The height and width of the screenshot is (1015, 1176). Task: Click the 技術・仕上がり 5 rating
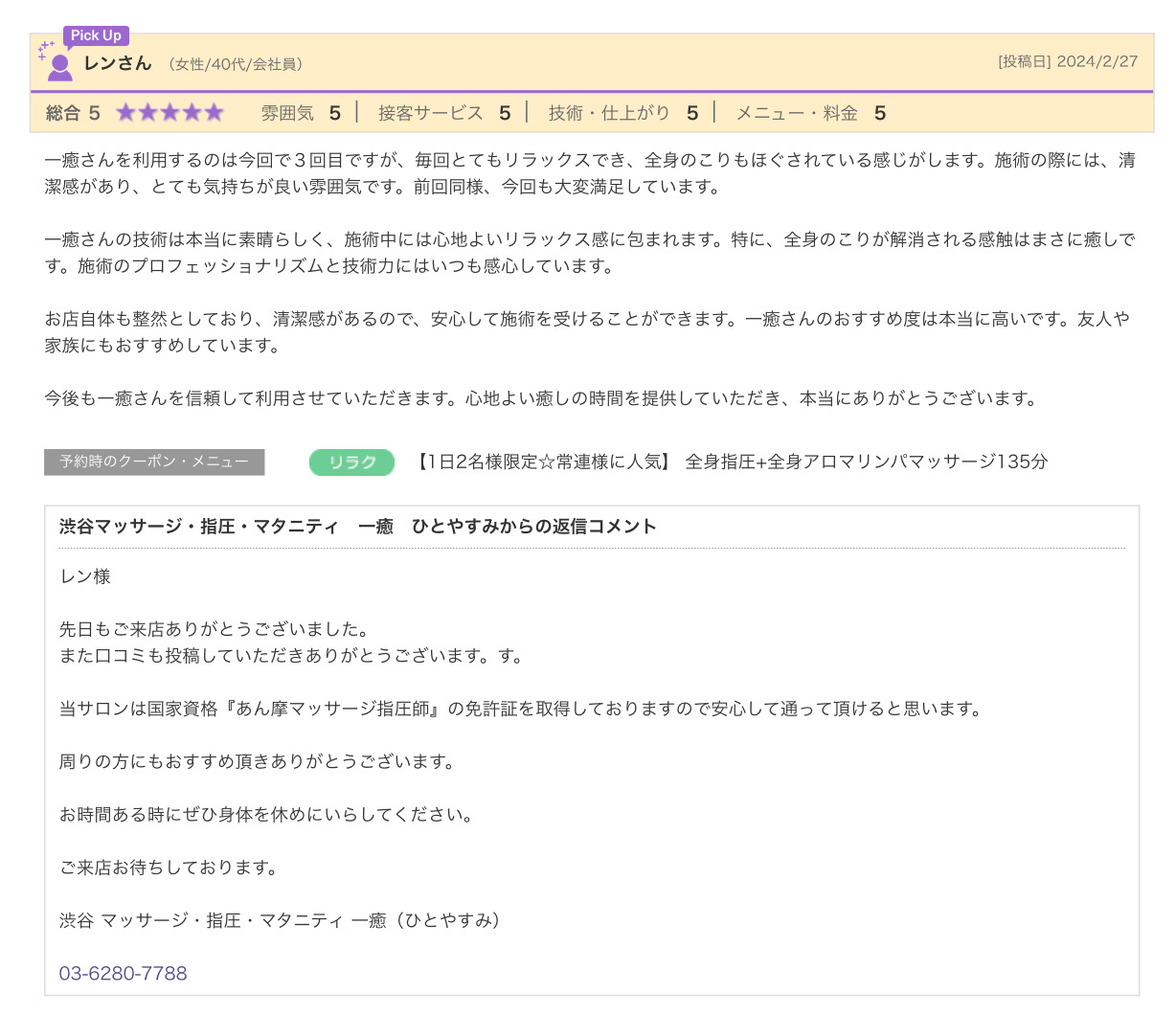pos(622,113)
